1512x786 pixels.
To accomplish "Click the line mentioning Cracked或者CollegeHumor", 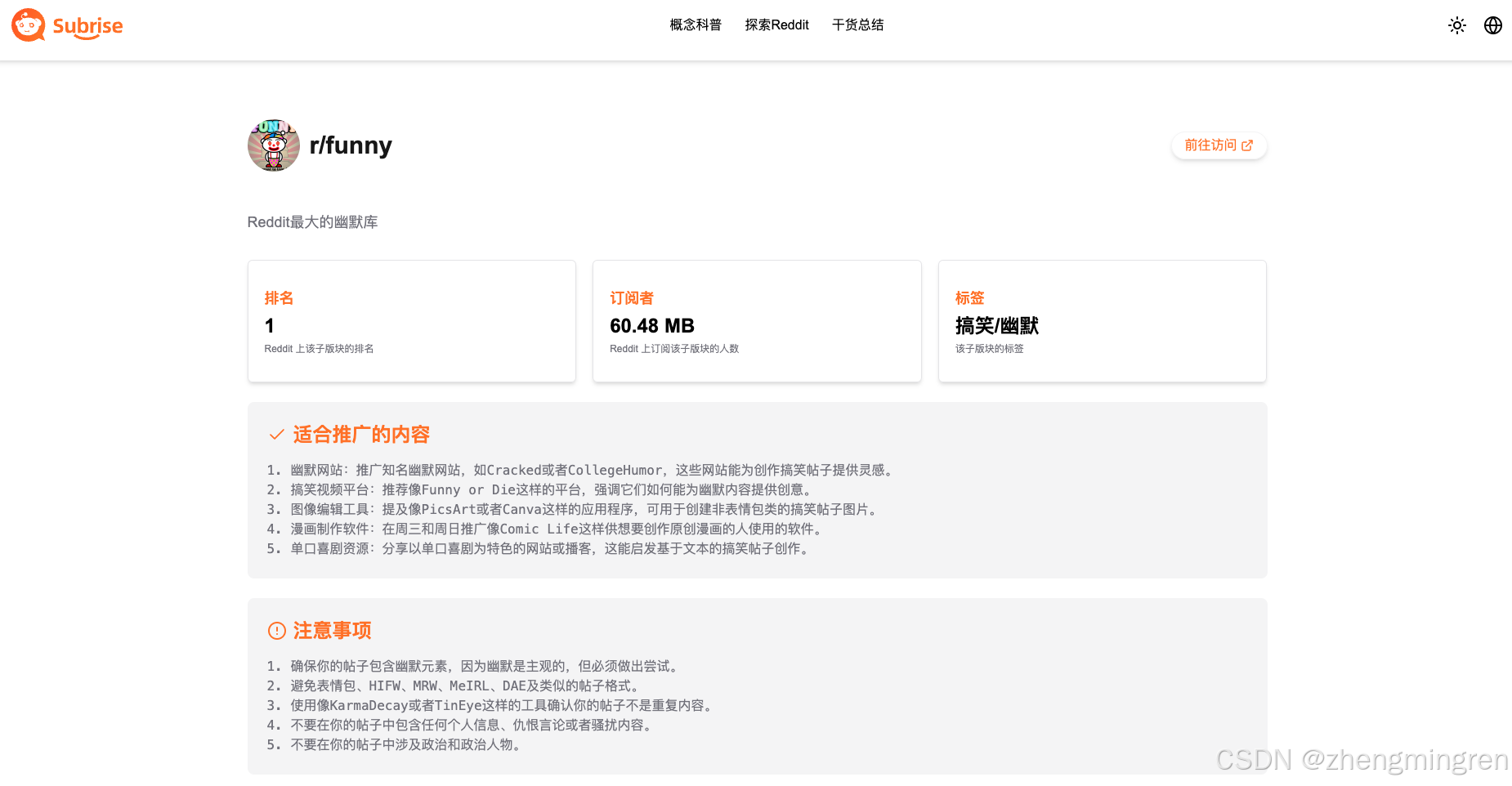I will tap(582, 471).
